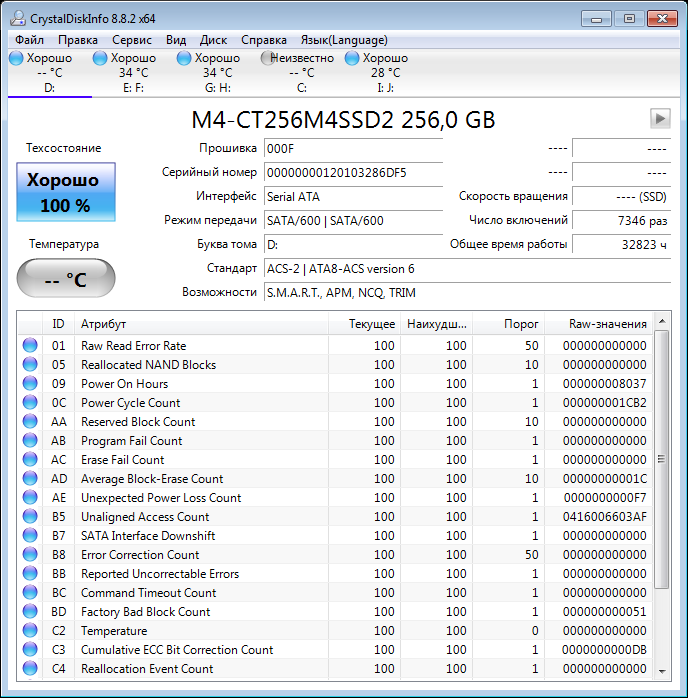Click status icon for Reallocated NAND Blocks
The image size is (688, 698).
click(30, 364)
